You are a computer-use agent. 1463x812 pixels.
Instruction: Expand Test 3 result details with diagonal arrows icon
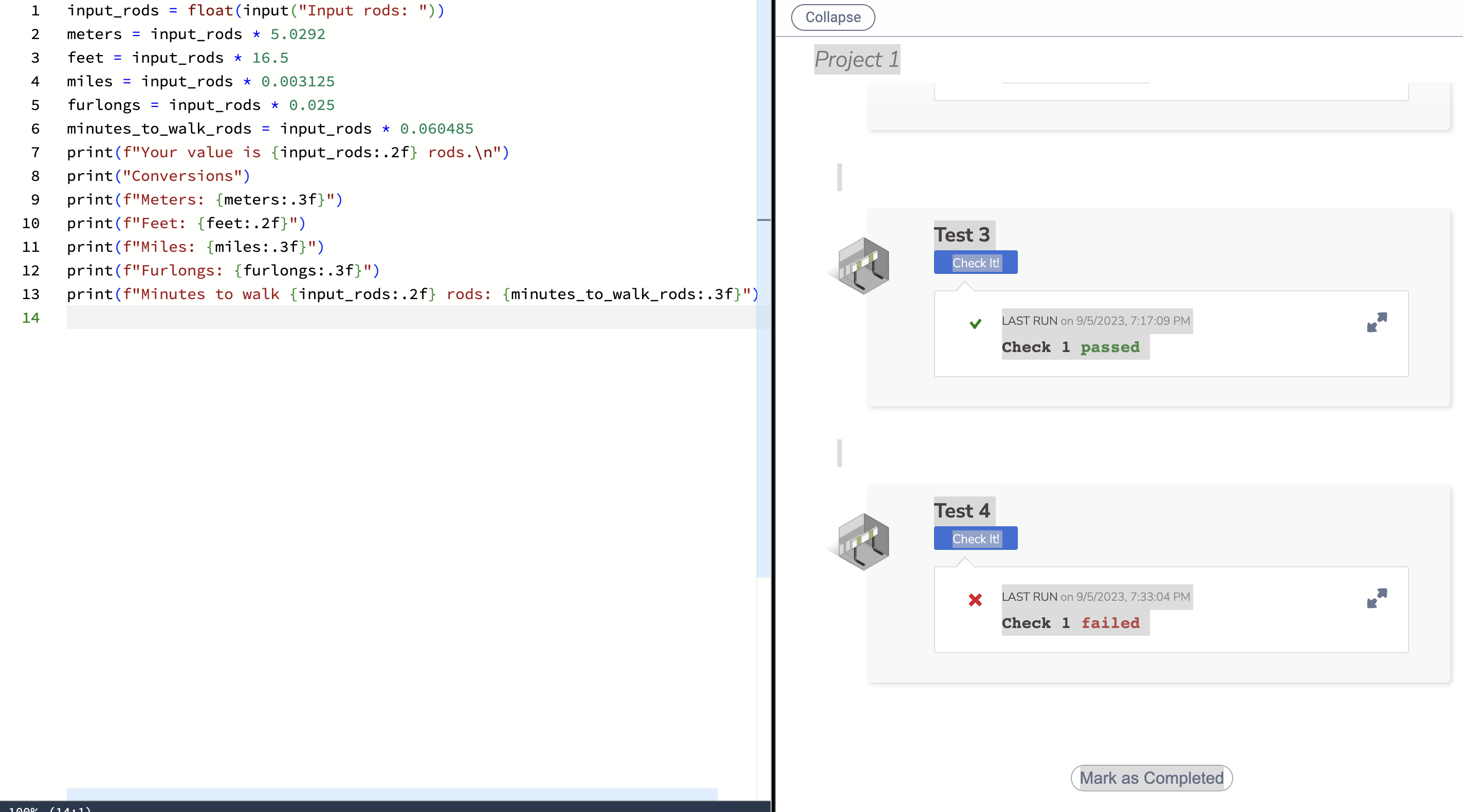click(1376, 323)
